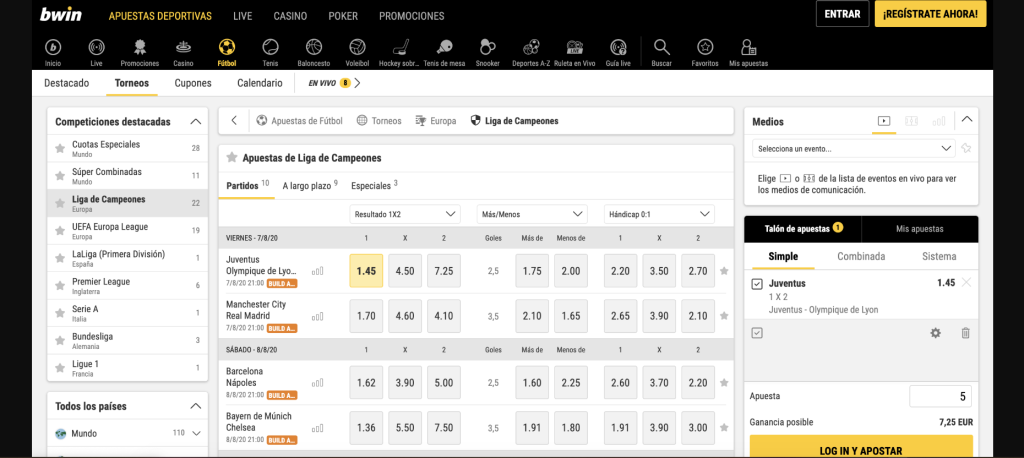Collapse the Todos los países section
Screen dimensions: 1024x458
tap(195, 406)
